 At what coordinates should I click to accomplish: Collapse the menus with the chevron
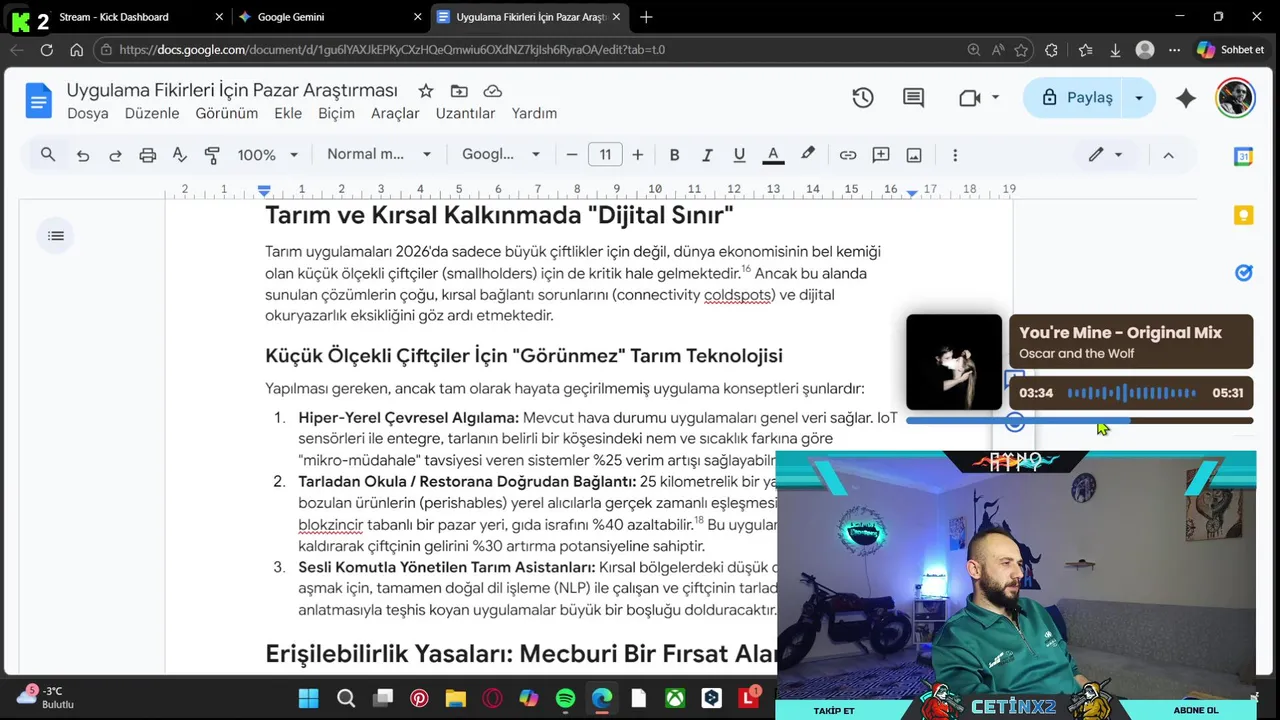pos(1168,155)
